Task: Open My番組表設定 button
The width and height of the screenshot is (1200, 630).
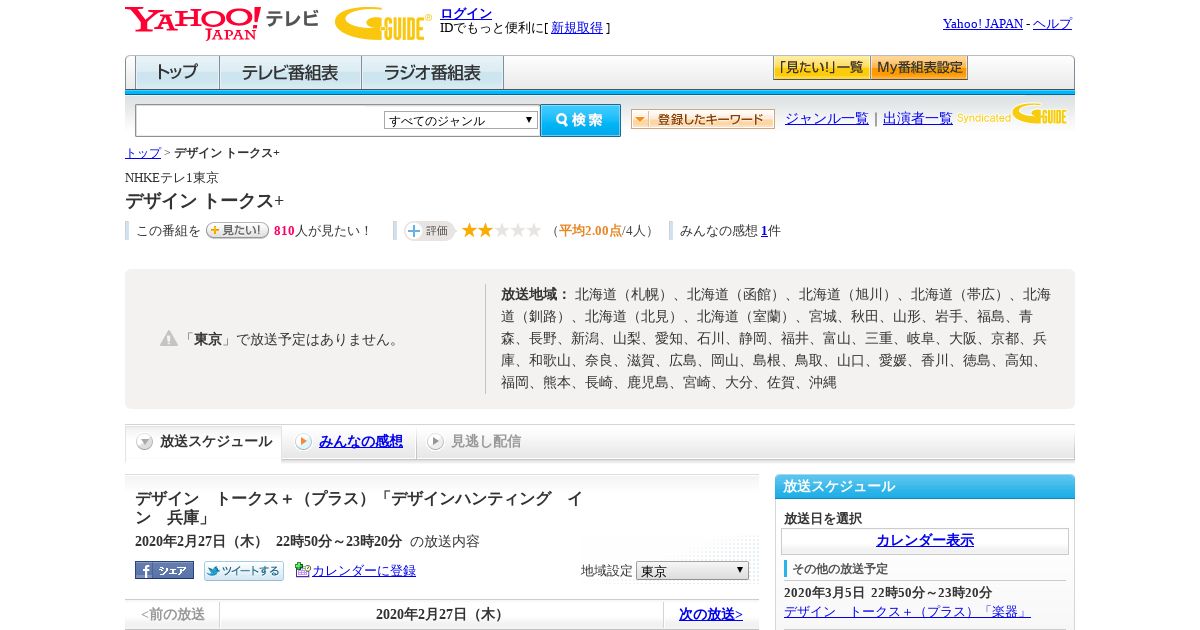Action: (x=919, y=68)
